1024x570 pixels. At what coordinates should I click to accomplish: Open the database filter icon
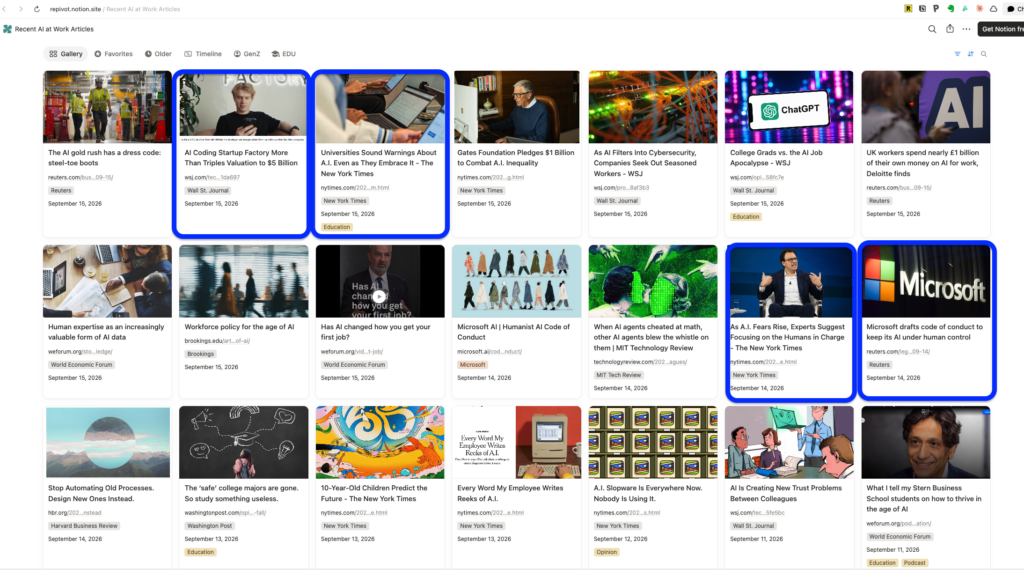point(957,54)
